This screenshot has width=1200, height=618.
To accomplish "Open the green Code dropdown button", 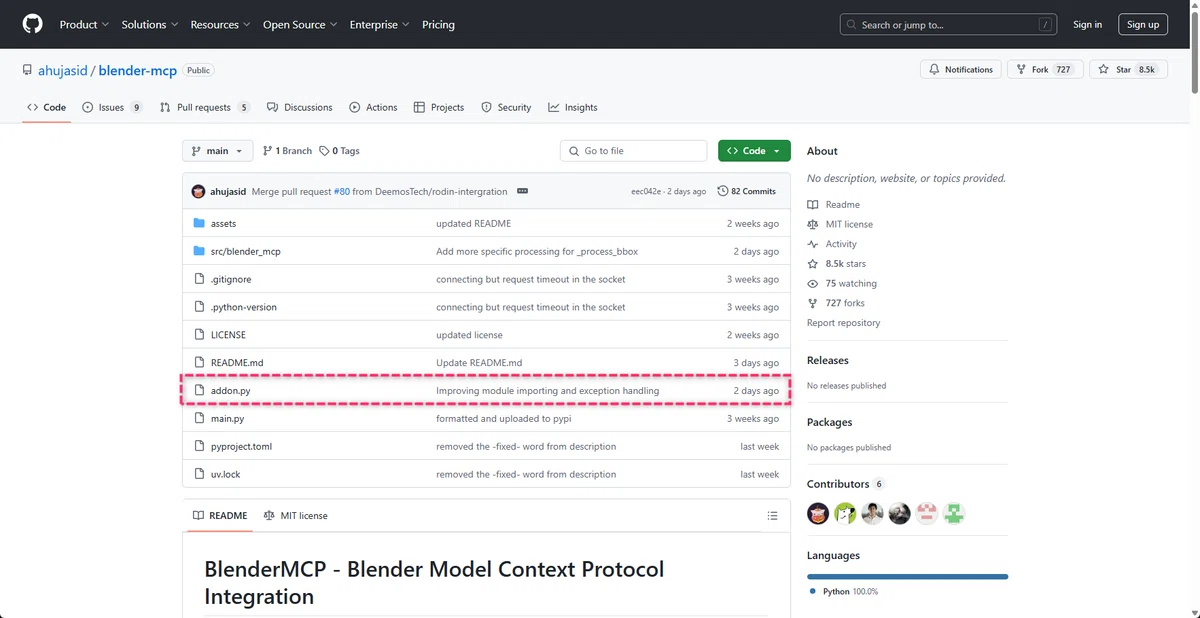I will [x=754, y=151].
